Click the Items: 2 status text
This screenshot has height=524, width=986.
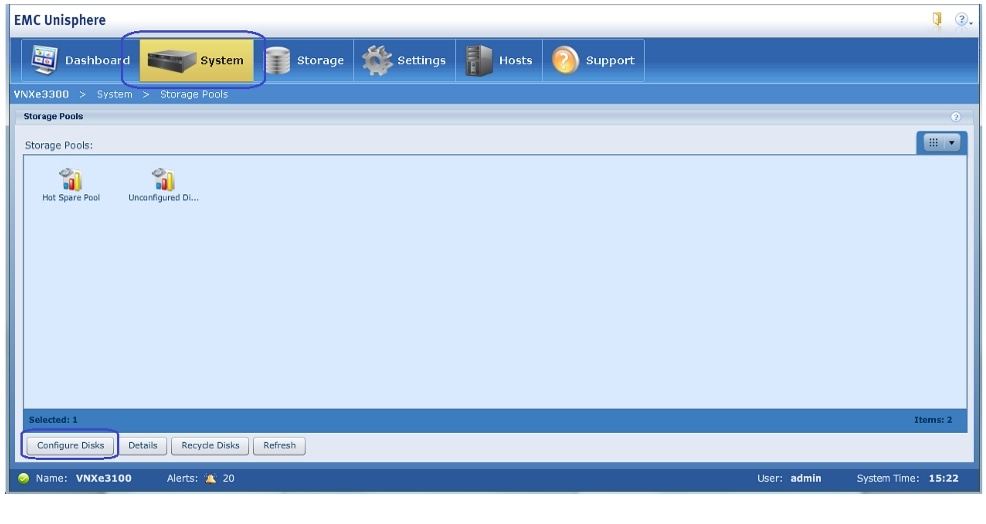(x=933, y=420)
